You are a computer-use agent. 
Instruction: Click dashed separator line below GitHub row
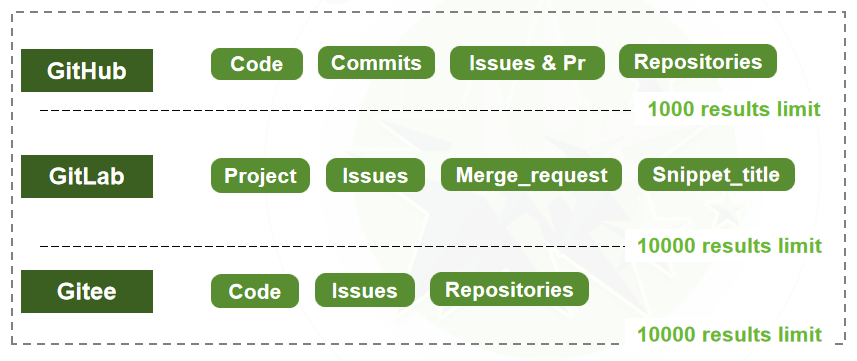[334, 110]
